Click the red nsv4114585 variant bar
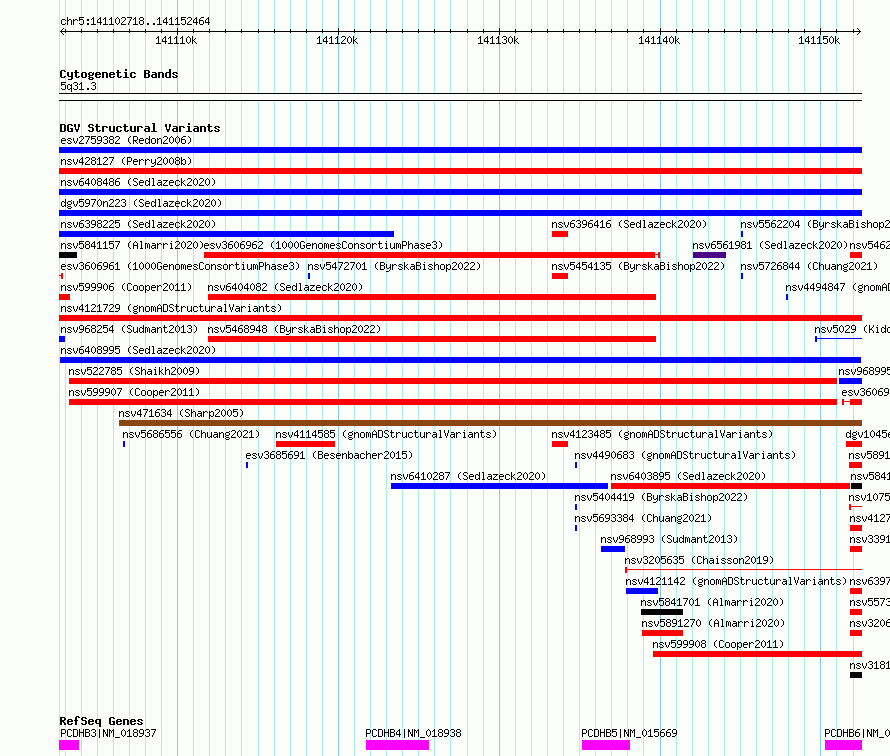890x756 pixels. coord(305,444)
